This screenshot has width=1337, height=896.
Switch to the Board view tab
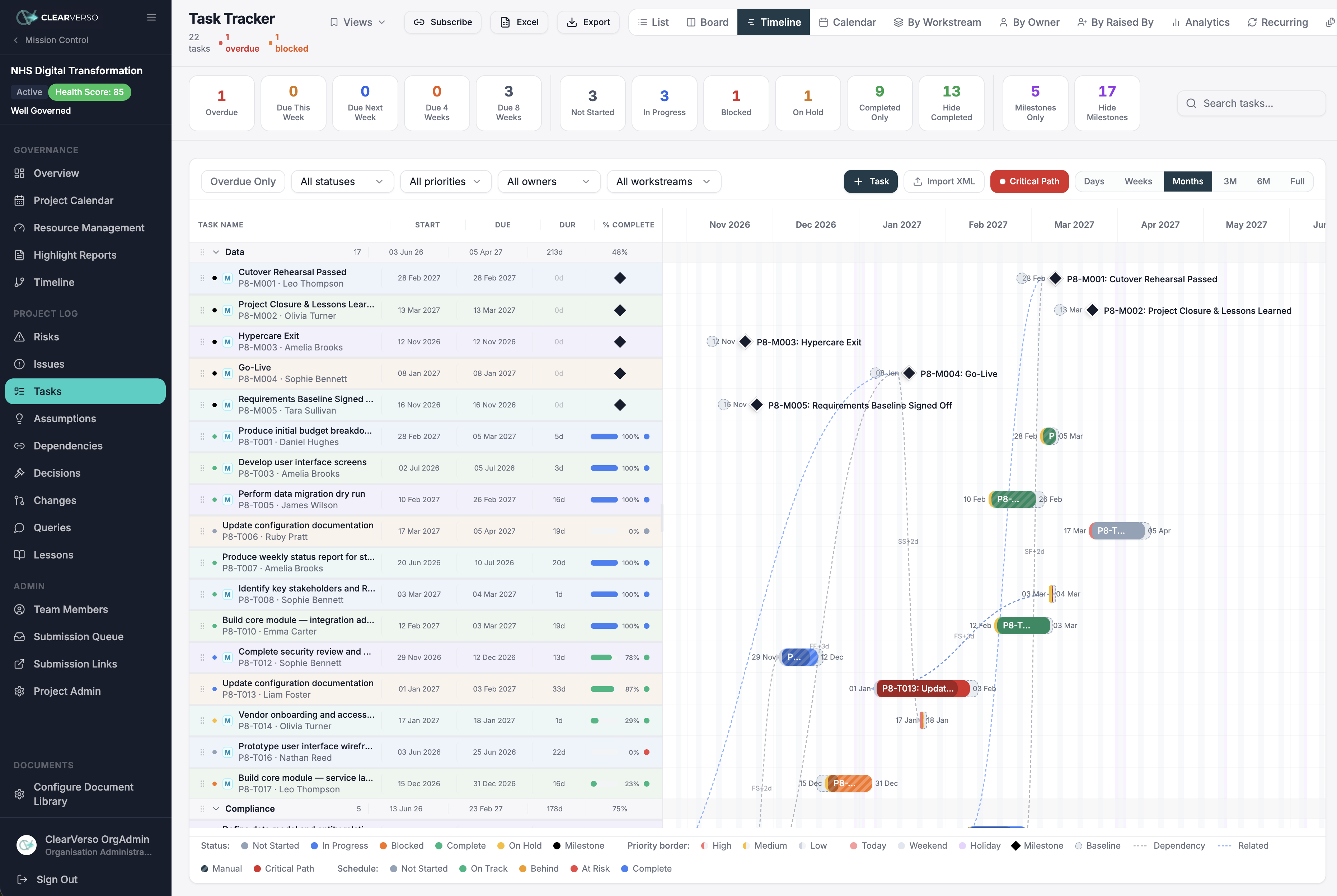(x=707, y=22)
